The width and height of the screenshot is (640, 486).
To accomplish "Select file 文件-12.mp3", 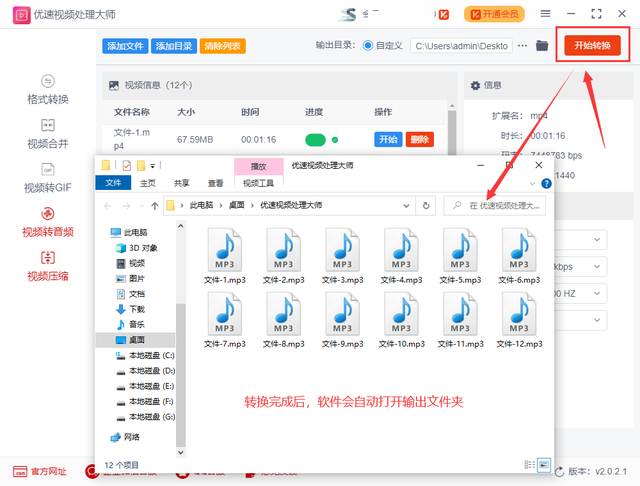I will pos(519,320).
